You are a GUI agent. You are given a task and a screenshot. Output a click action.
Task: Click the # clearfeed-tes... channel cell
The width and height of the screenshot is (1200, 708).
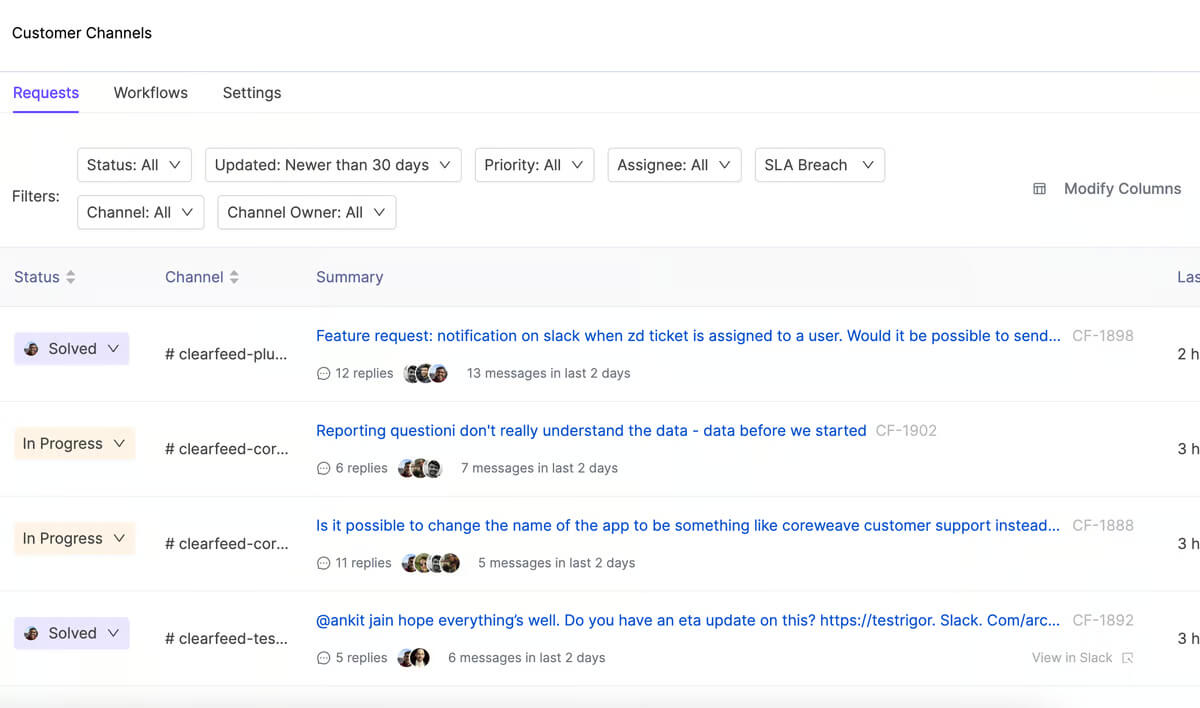[x=226, y=638]
